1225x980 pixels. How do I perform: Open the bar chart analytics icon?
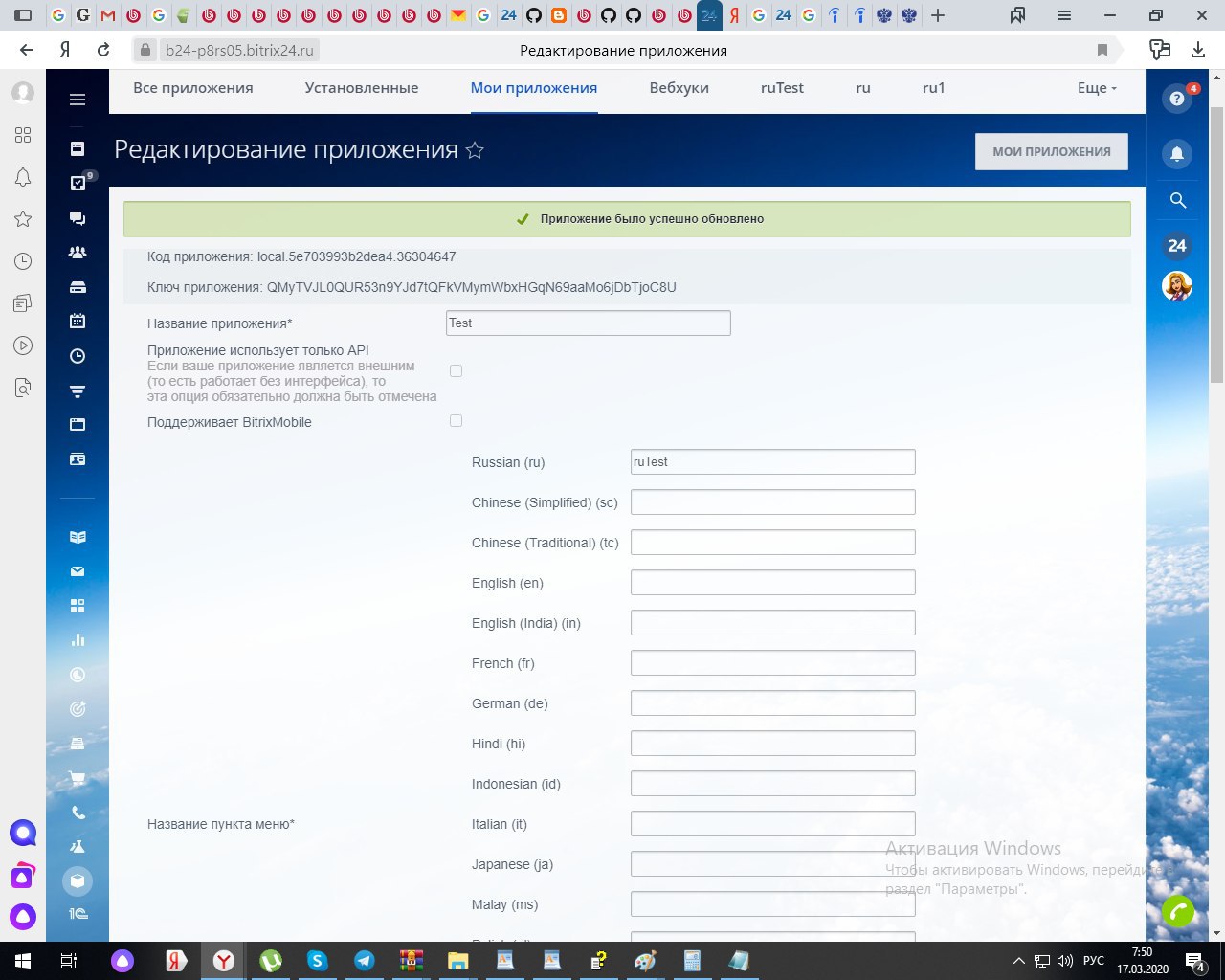coord(78,640)
